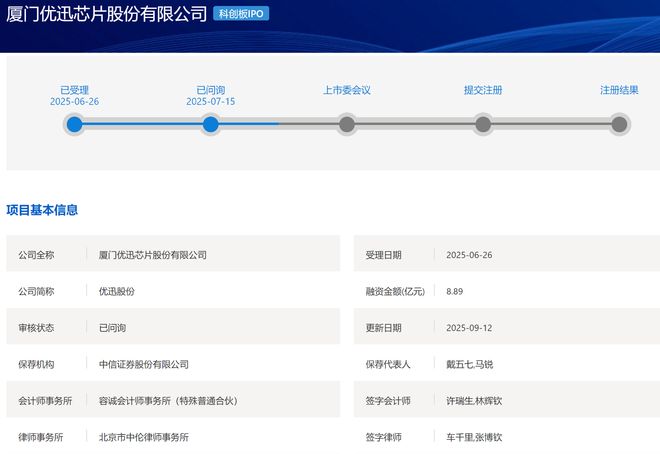Click the page title 厦门优迅芯片股份有限公司
The image size is (660, 454).
[106, 14]
